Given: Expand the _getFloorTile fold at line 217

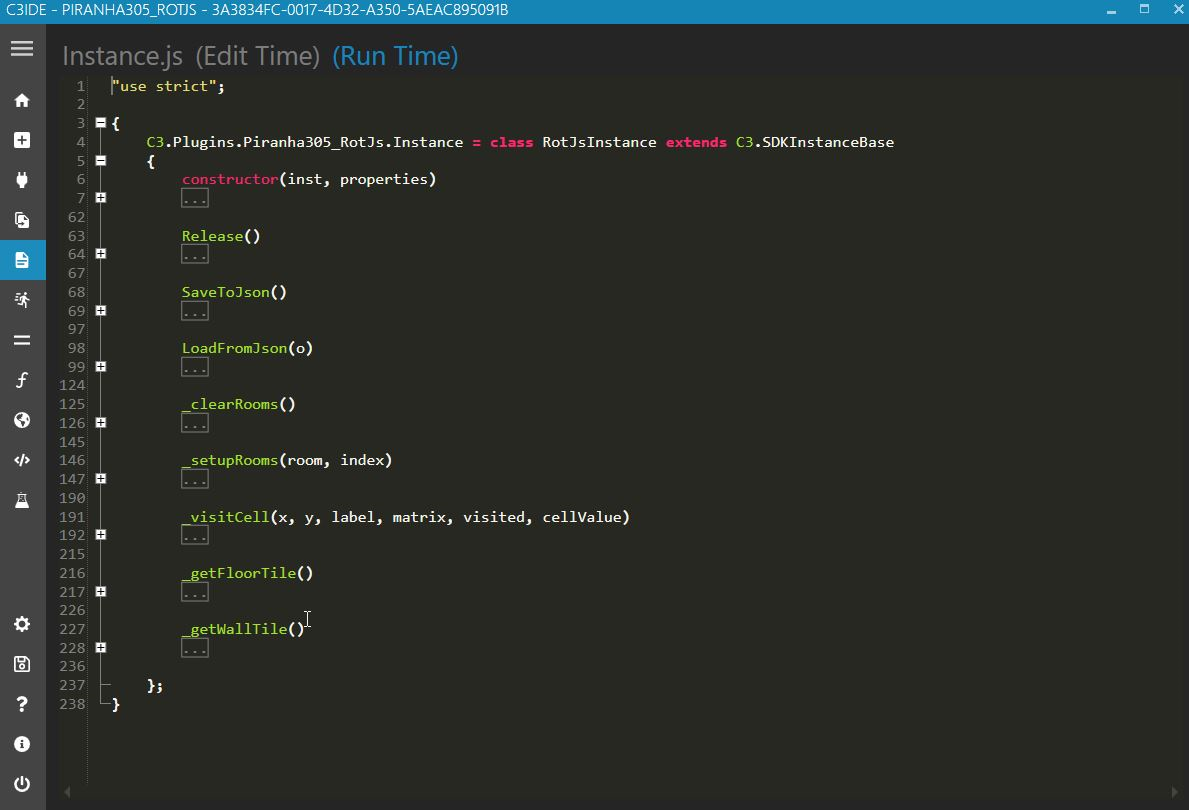Looking at the screenshot, I should point(101,592).
